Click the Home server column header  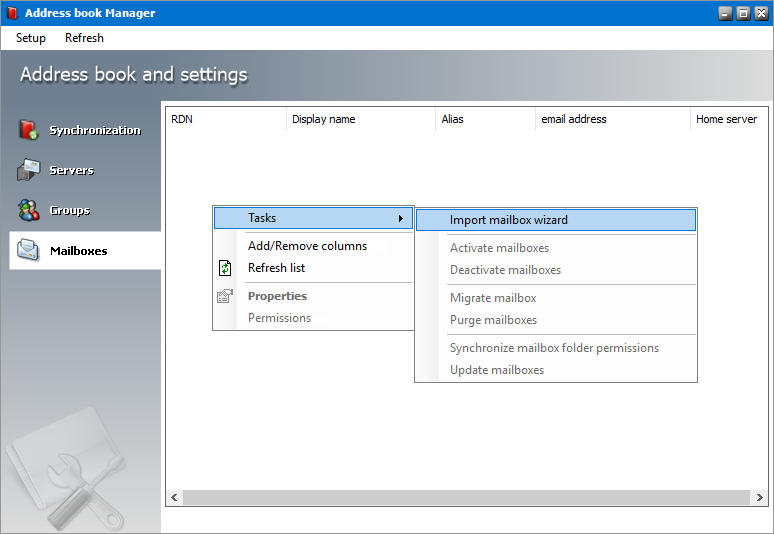click(x=727, y=119)
